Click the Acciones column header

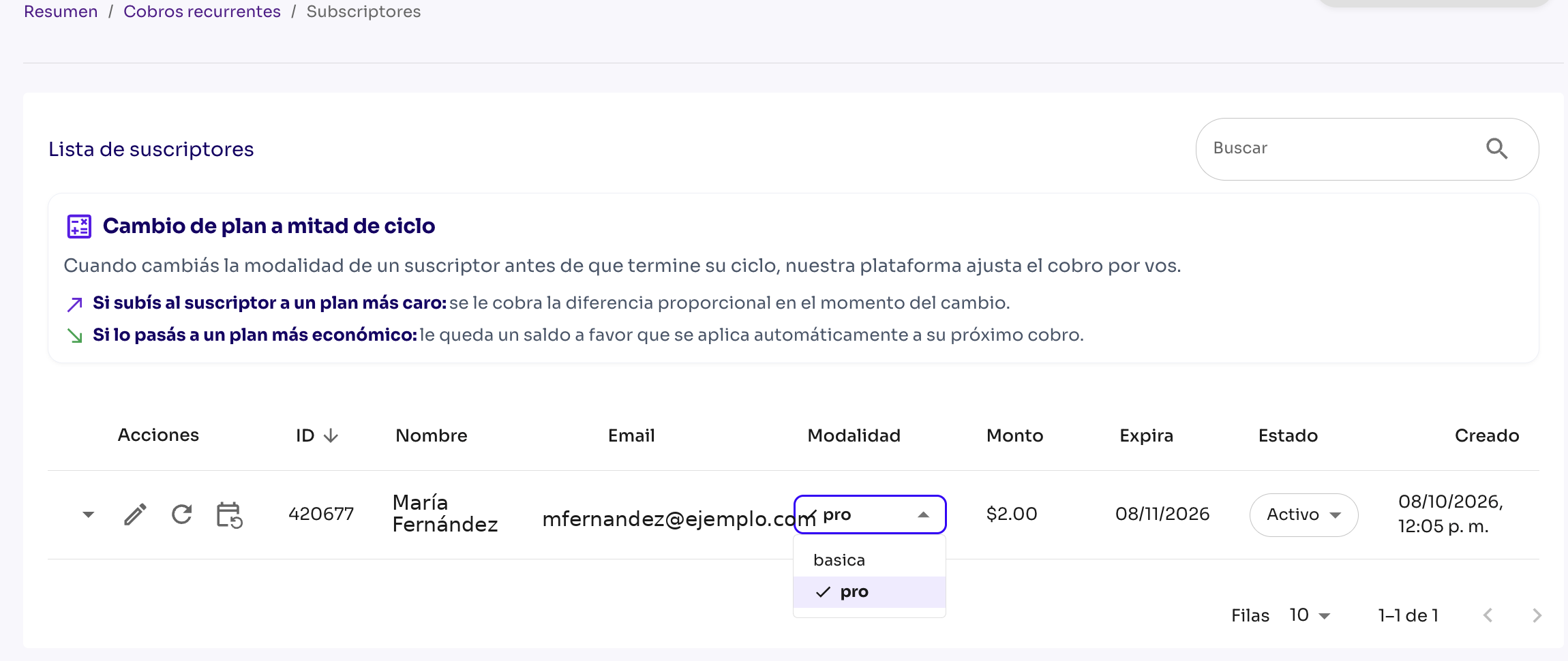click(x=158, y=435)
